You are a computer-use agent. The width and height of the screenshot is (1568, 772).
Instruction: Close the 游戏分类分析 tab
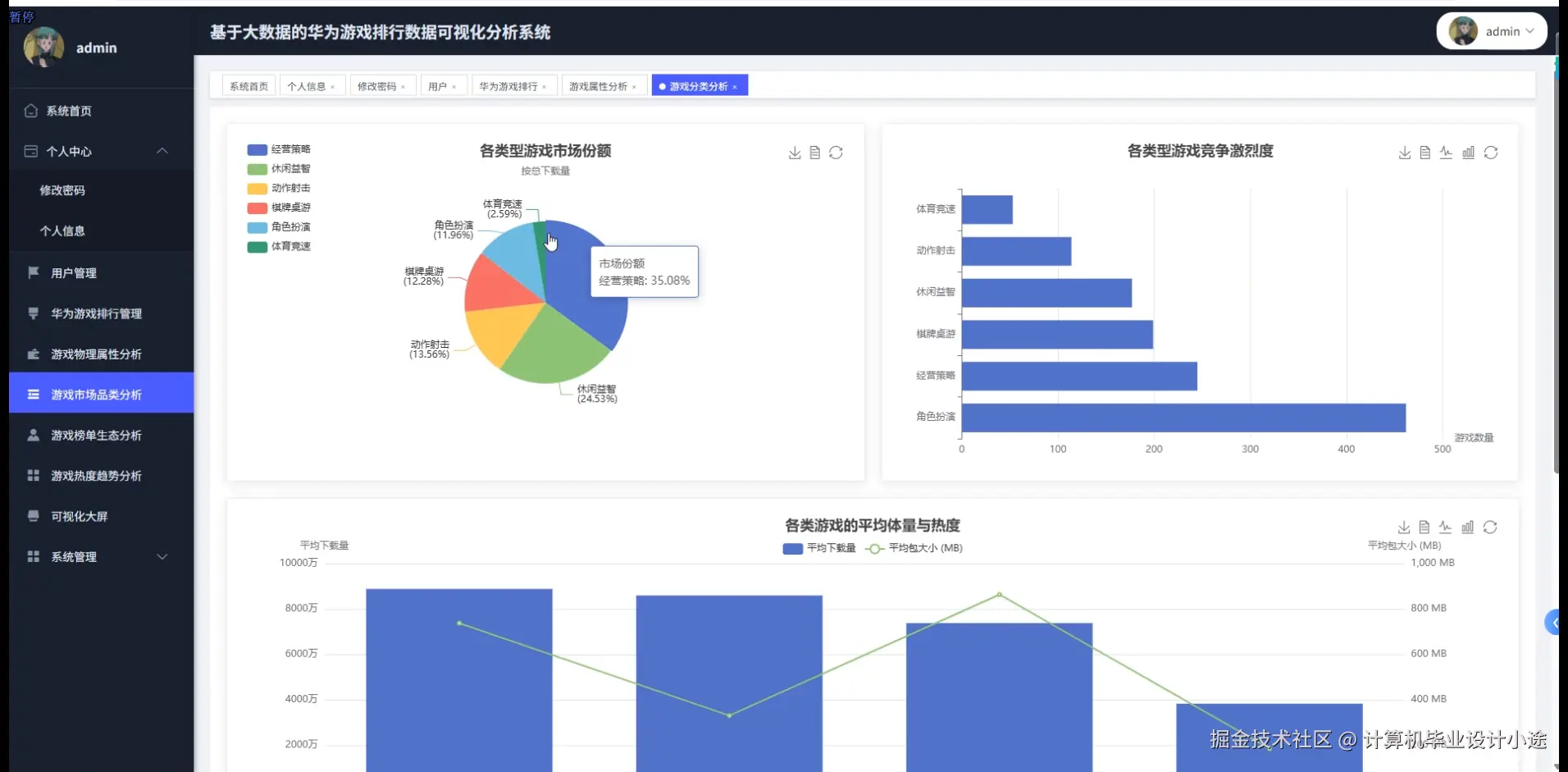(736, 85)
